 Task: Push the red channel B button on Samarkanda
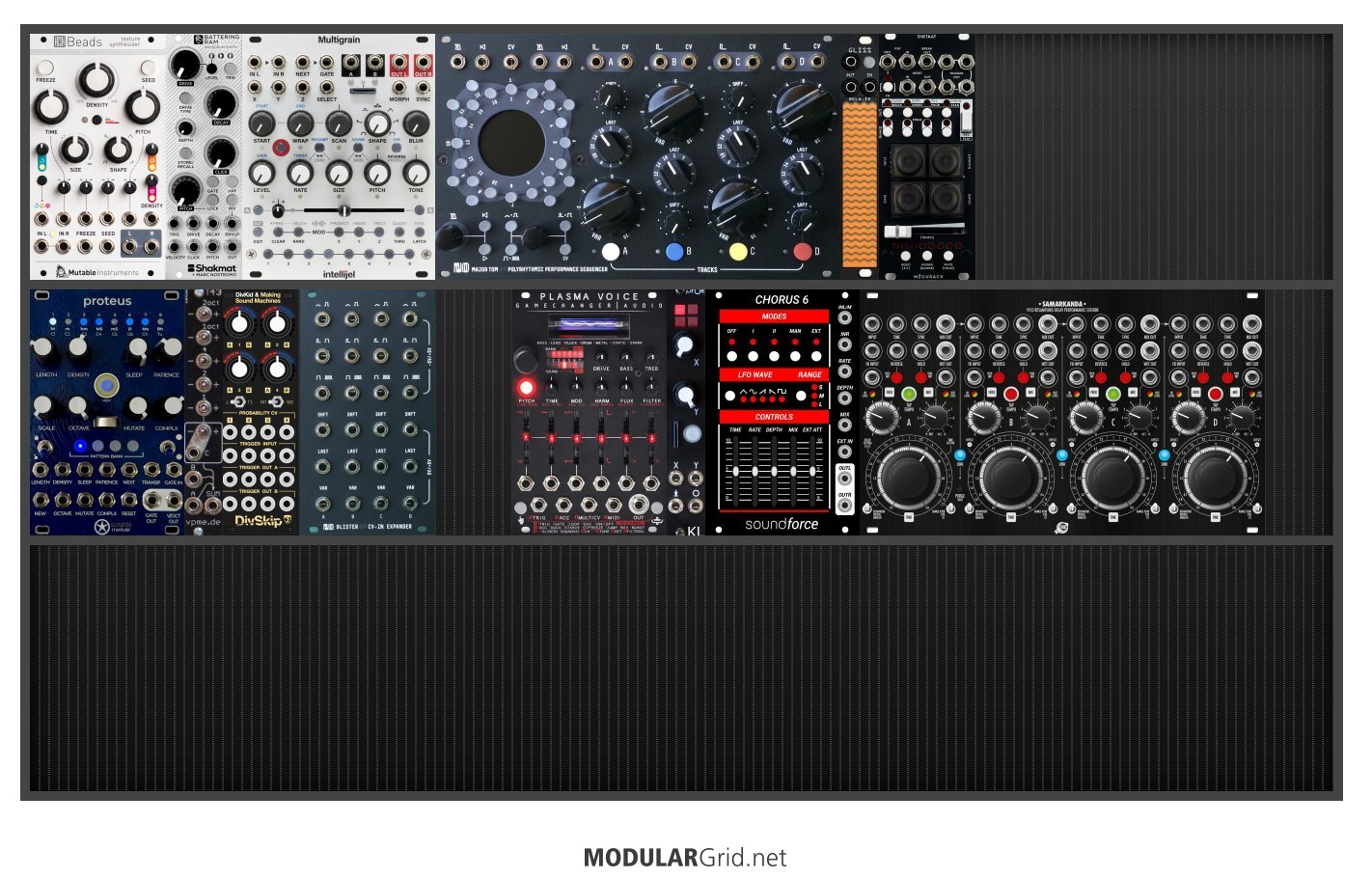pyautogui.click(x=1010, y=394)
